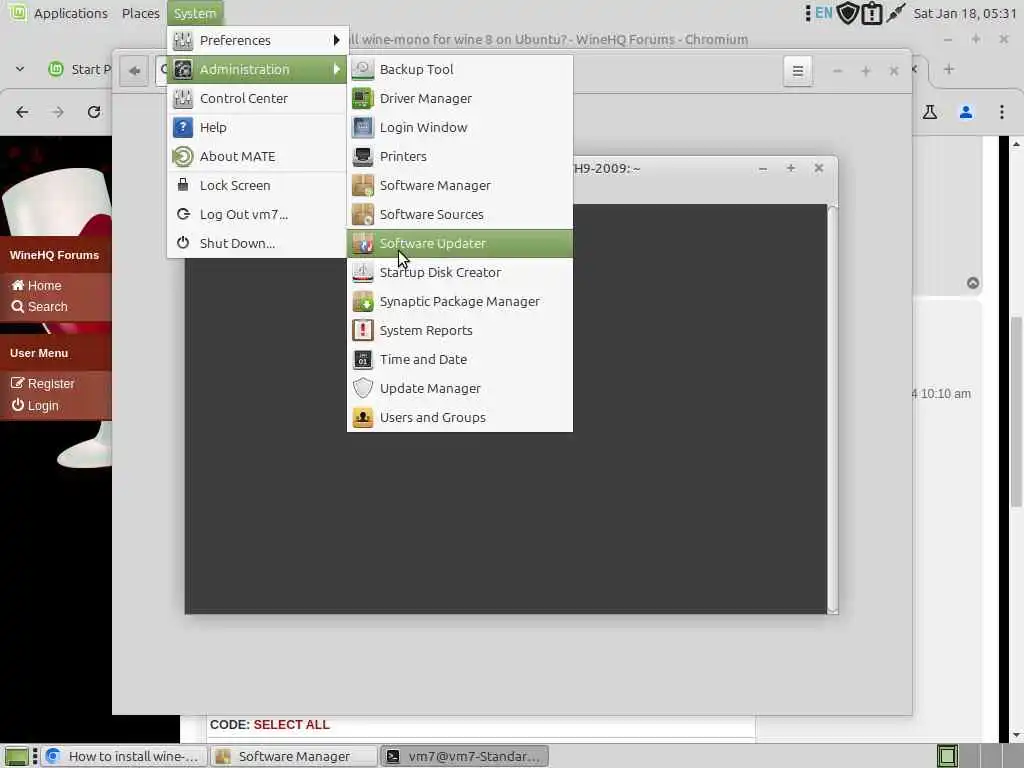1024x768 pixels.
Task: Click the About MATE icon
Action: click(183, 156)
